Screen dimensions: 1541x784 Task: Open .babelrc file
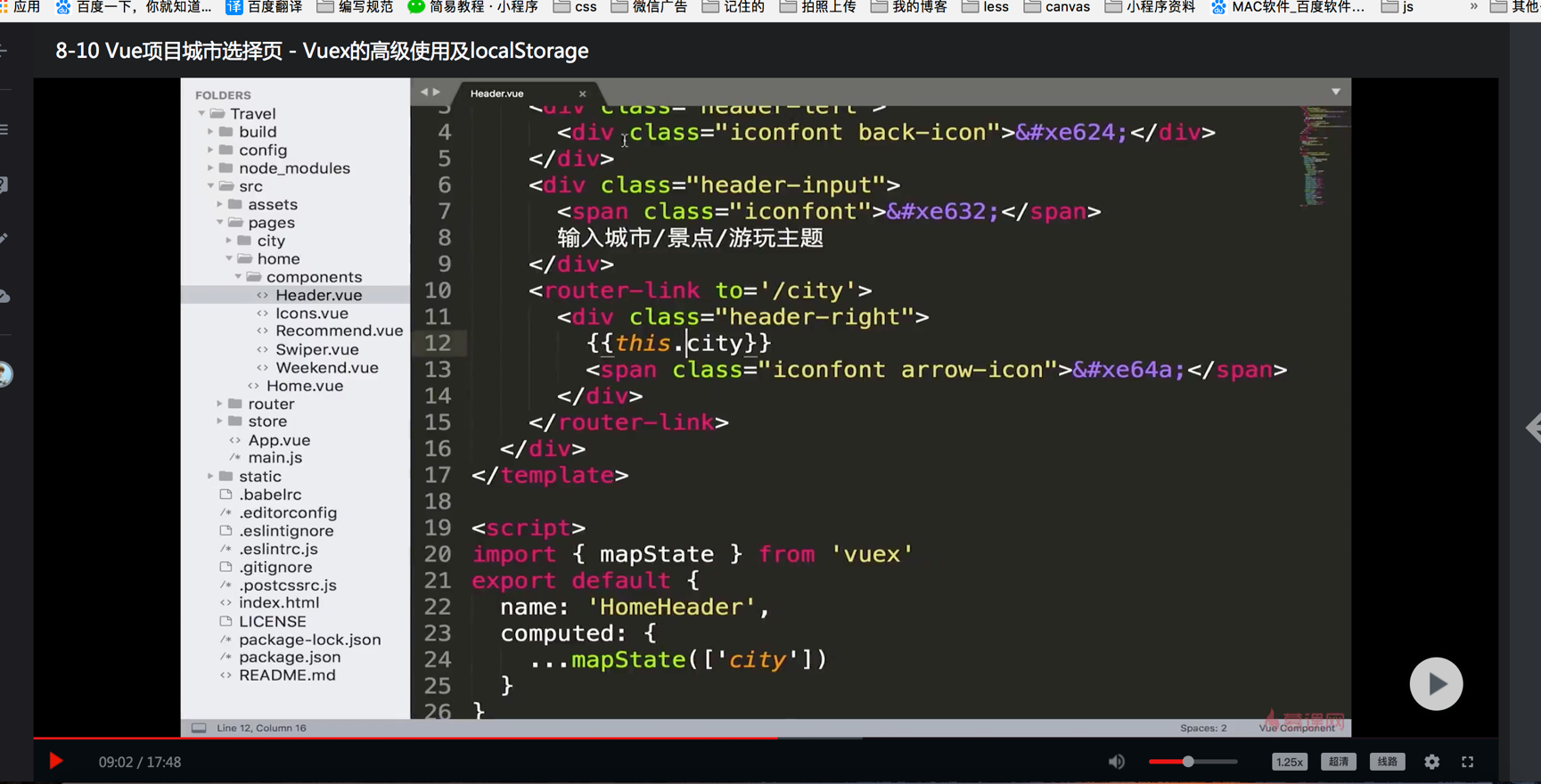(270, 494)
